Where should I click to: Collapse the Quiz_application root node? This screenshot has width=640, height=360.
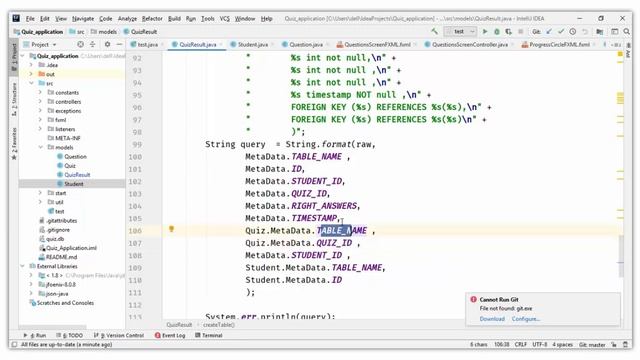coord(22,56)
